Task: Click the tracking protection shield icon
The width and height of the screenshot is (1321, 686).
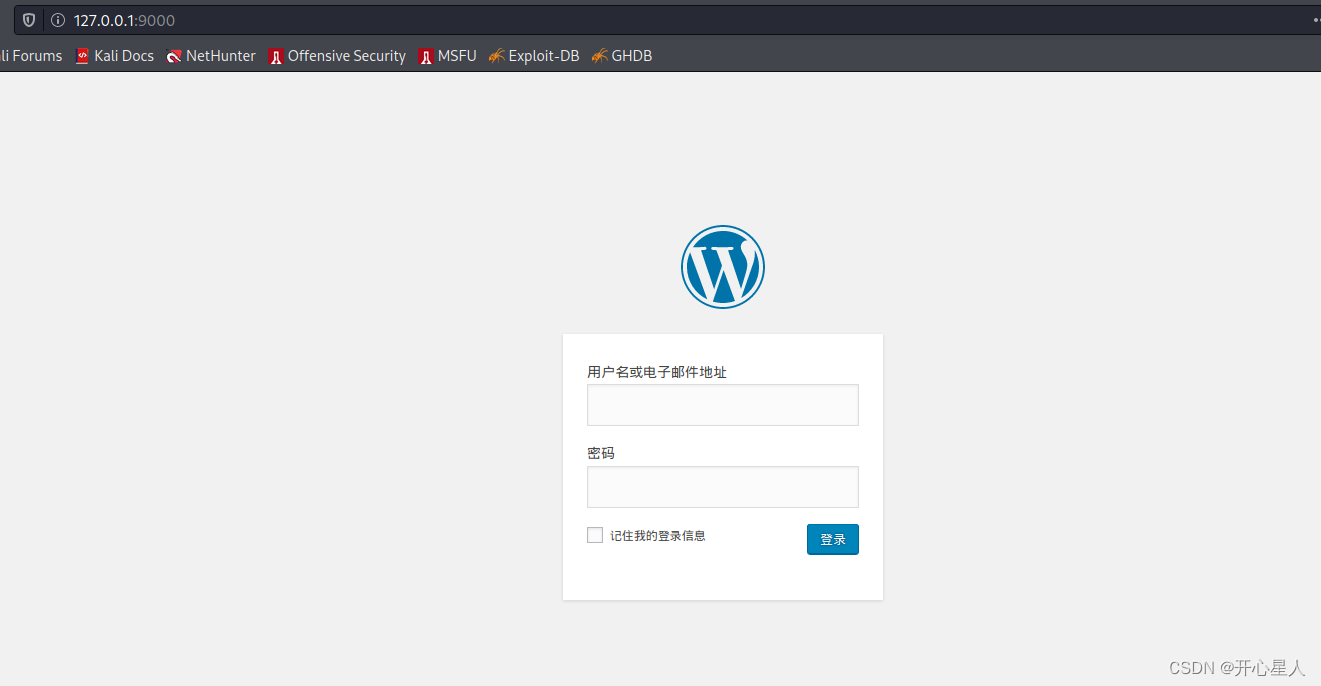Action: [x=29, y=20]
